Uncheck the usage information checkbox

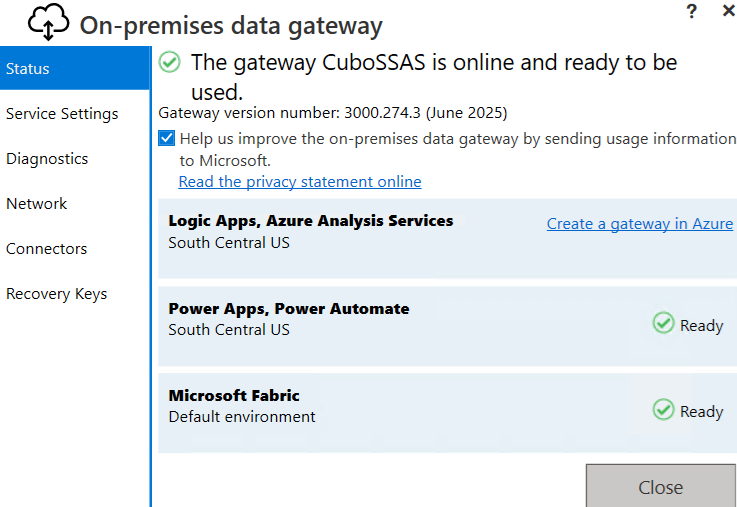[x=167, y=139]
